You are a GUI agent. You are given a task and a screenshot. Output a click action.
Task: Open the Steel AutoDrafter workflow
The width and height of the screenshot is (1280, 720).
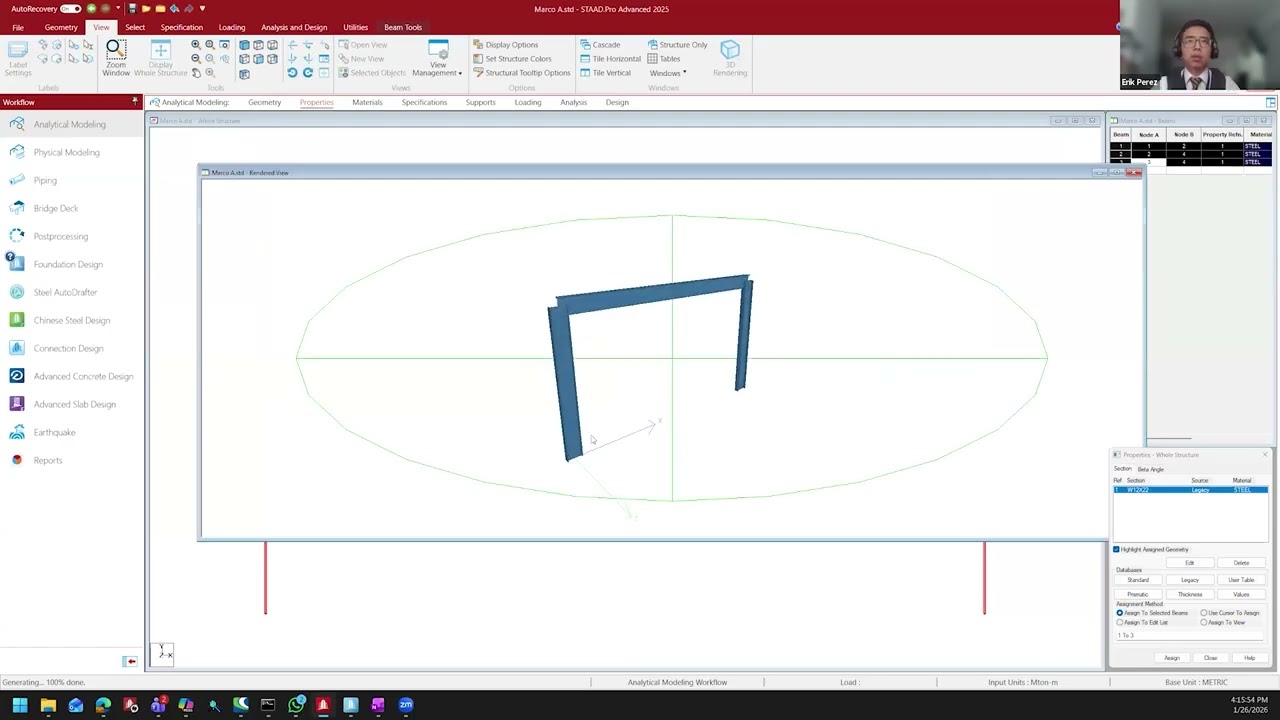(x=65, y=292)
